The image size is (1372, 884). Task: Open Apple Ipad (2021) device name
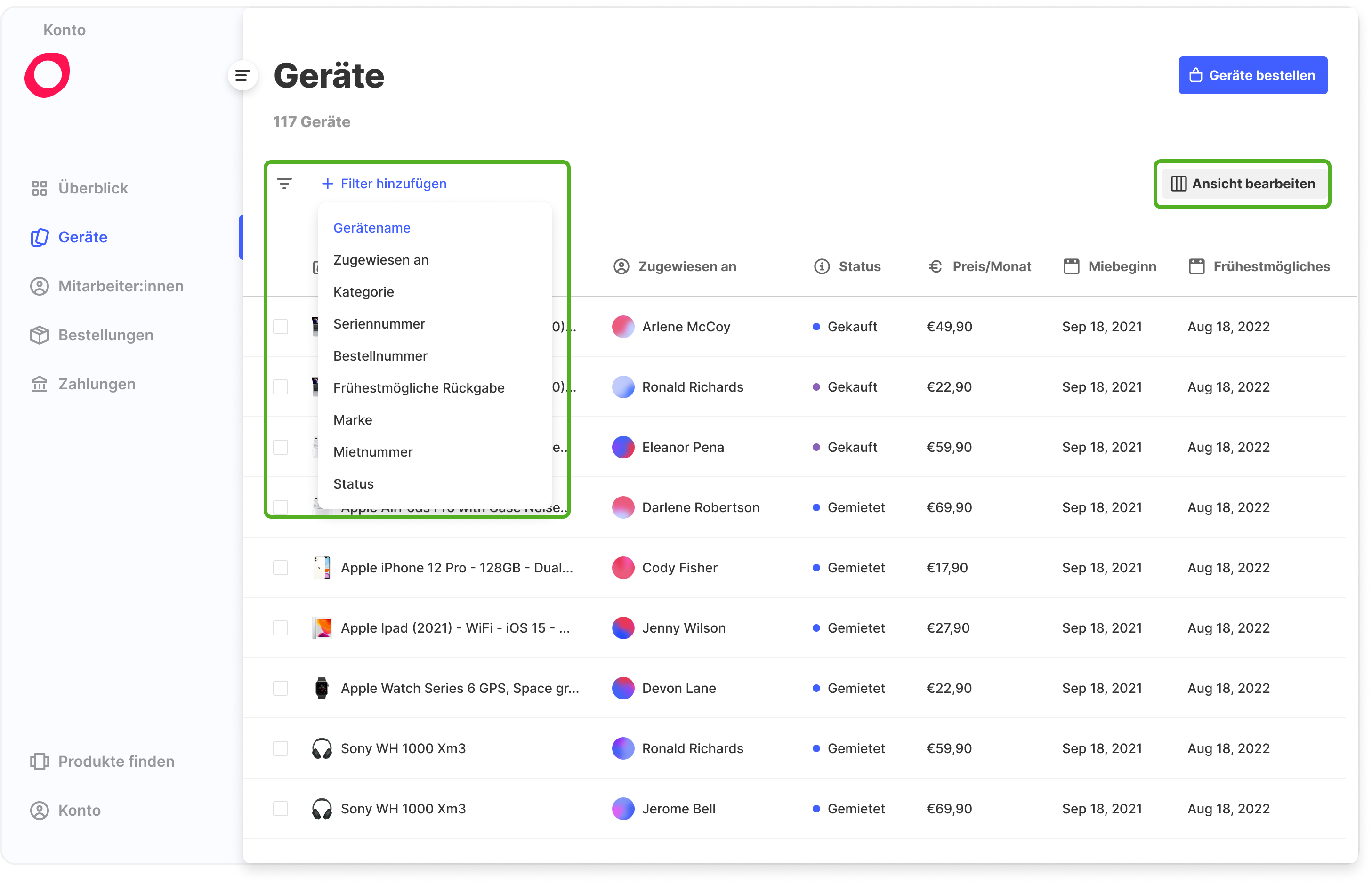(456, 628)
